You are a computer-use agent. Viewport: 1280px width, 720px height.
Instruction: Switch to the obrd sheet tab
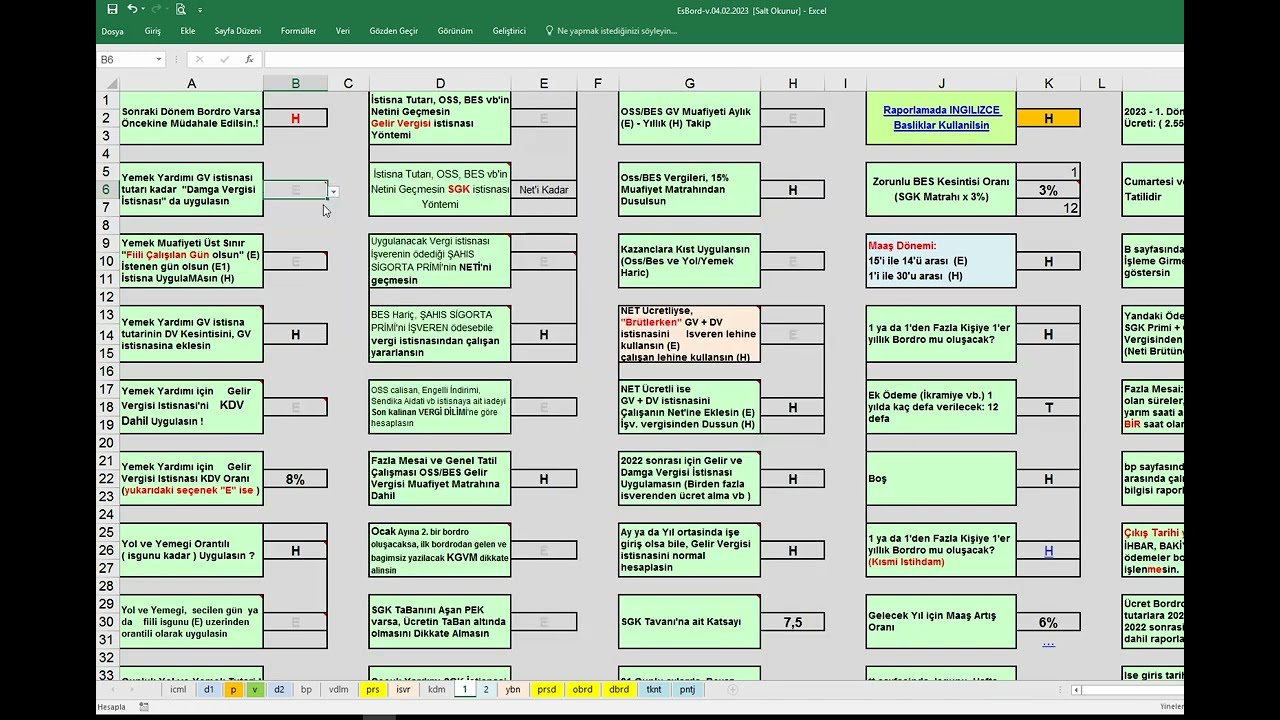pos(582,689)
